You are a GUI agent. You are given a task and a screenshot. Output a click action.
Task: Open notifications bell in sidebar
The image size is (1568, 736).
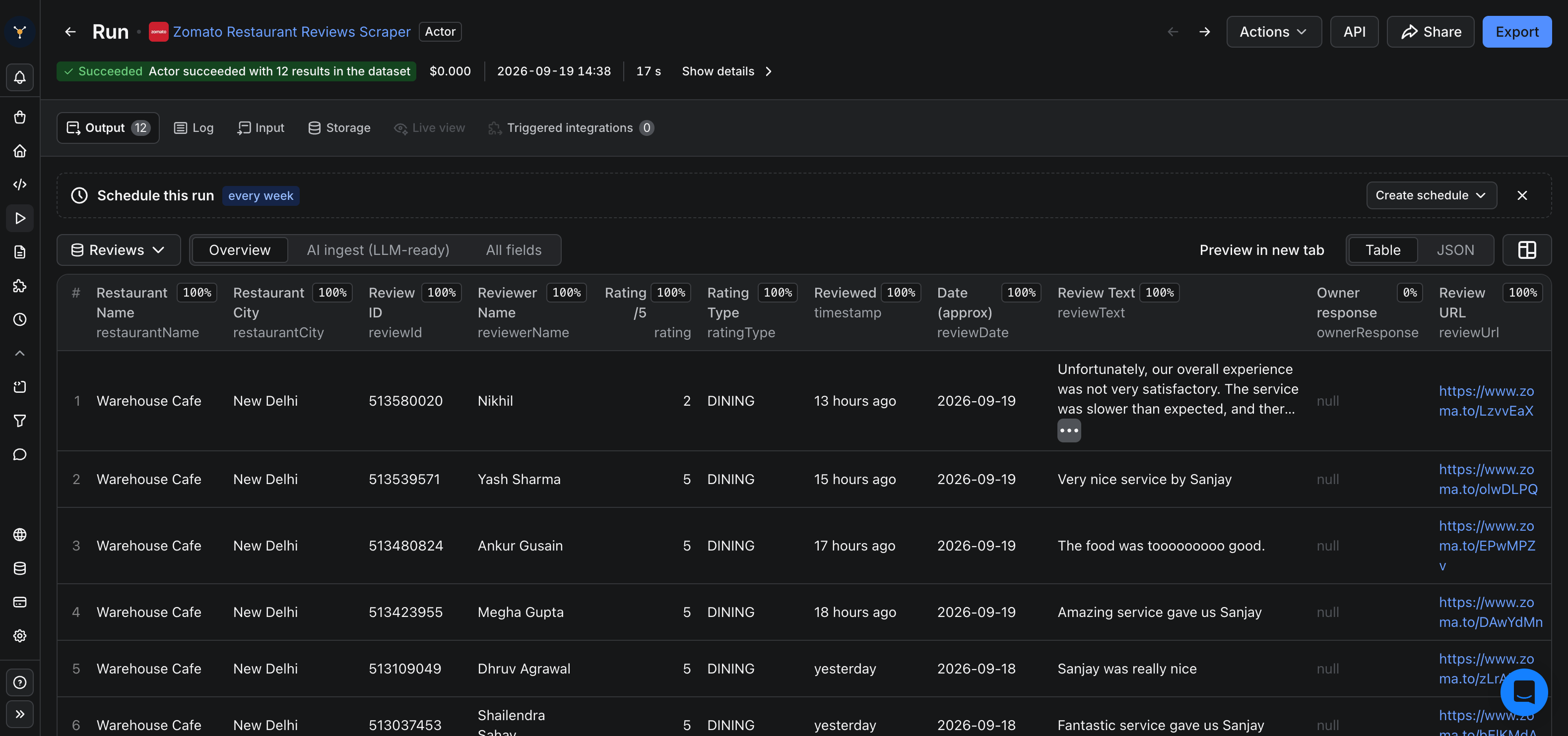pos(19,77)
